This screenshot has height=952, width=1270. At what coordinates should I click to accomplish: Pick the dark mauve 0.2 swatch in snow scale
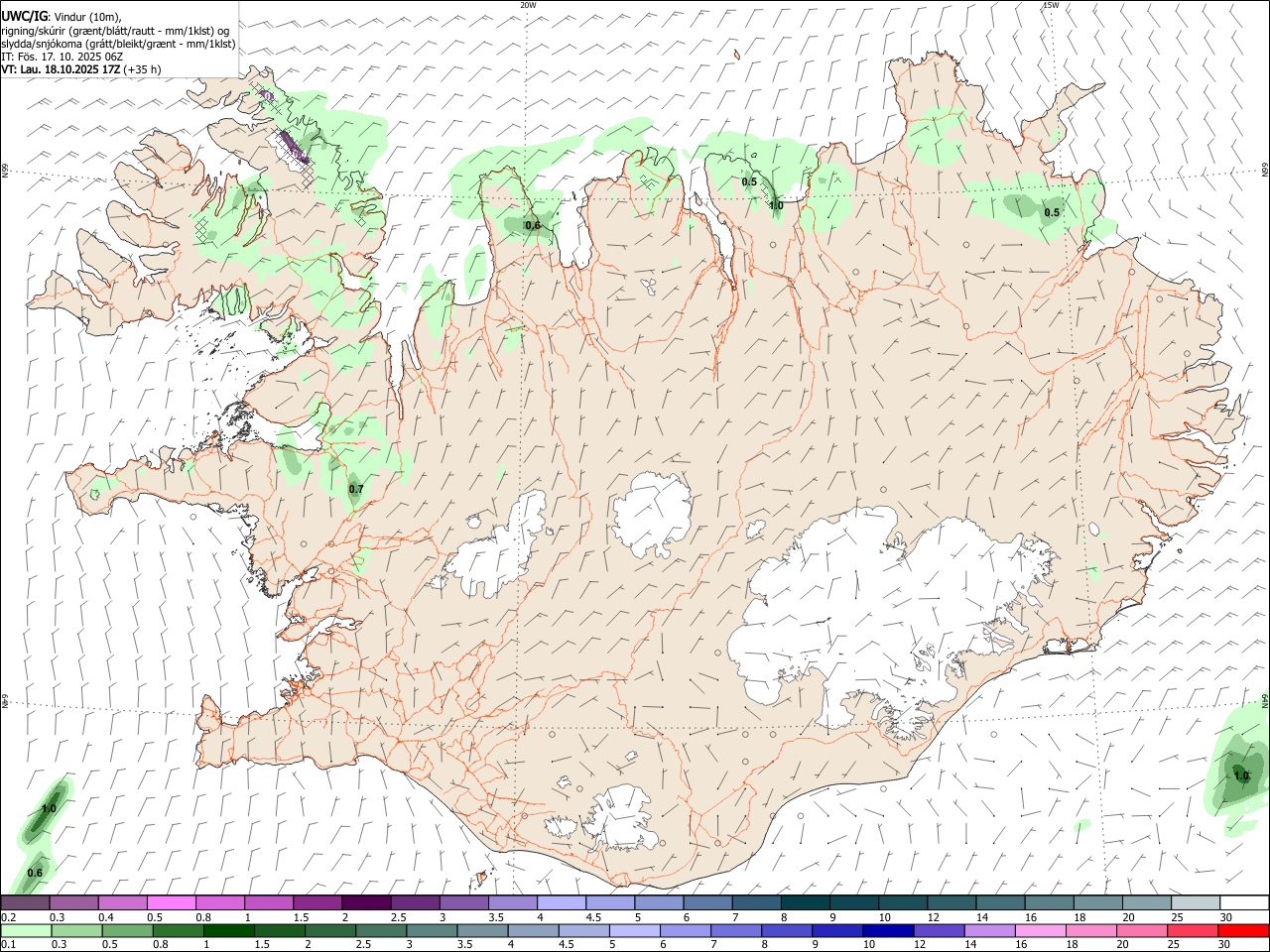(25, 903)
